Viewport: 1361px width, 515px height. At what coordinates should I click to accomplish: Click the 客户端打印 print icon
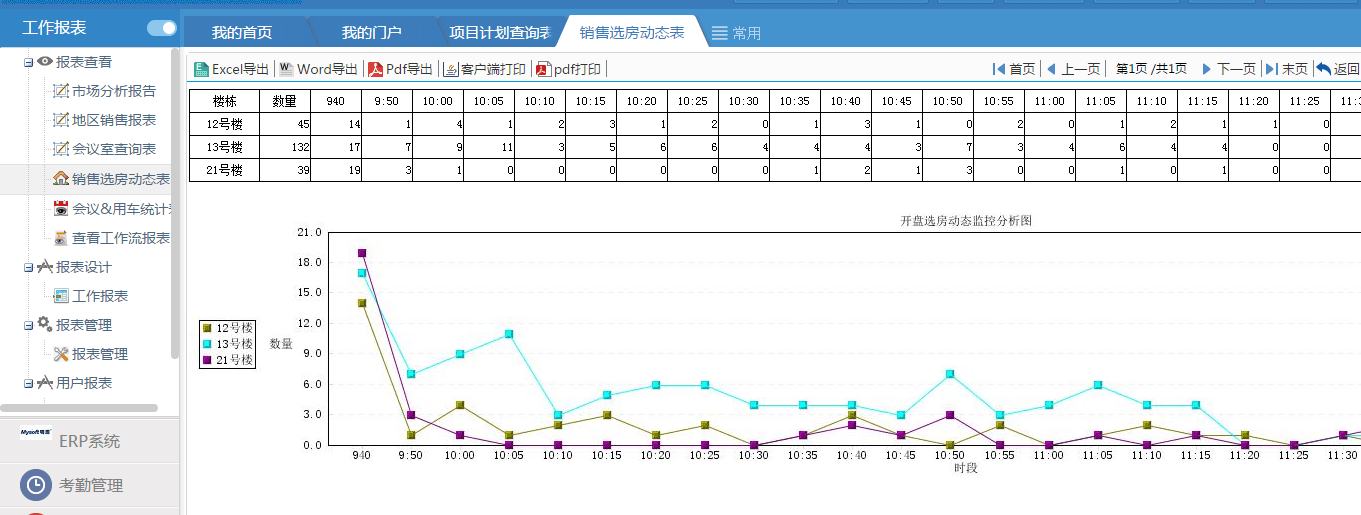(x=450, y=69)
